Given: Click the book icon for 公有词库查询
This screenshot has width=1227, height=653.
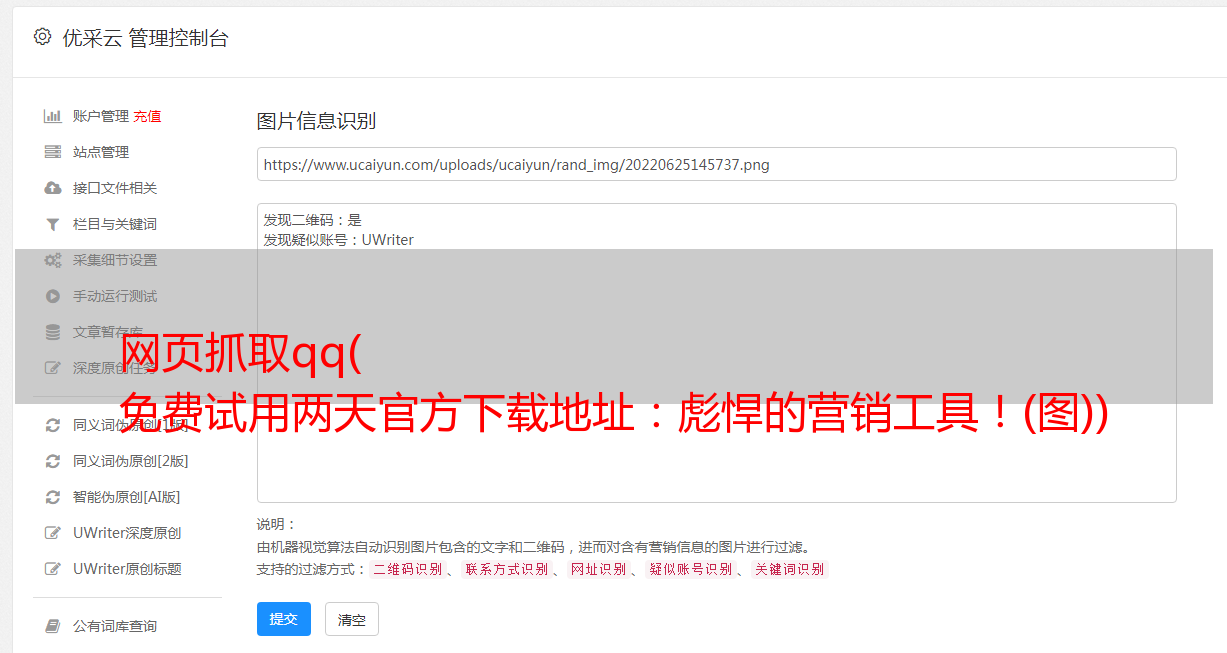Looking at the screenshot, I should pos(53,626).
